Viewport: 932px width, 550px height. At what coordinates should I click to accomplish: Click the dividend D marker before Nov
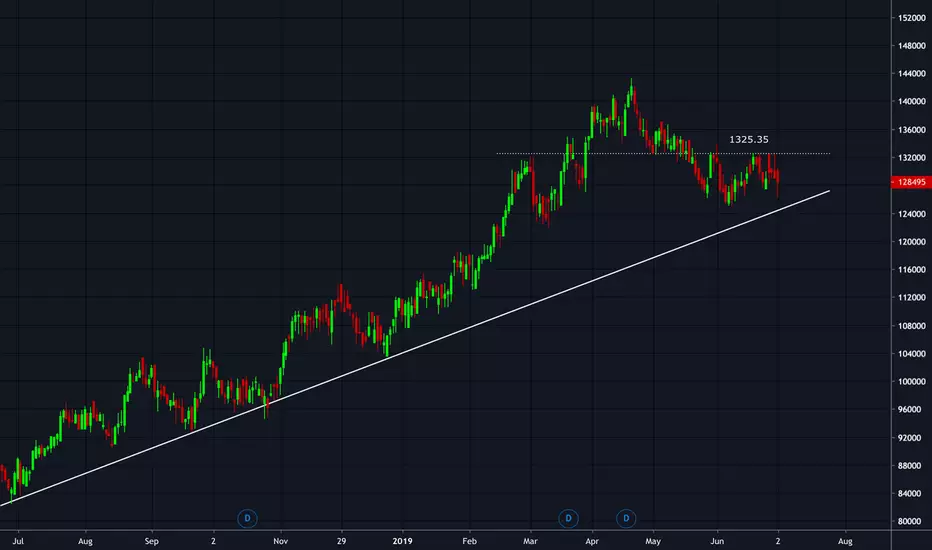click(247, 518)
